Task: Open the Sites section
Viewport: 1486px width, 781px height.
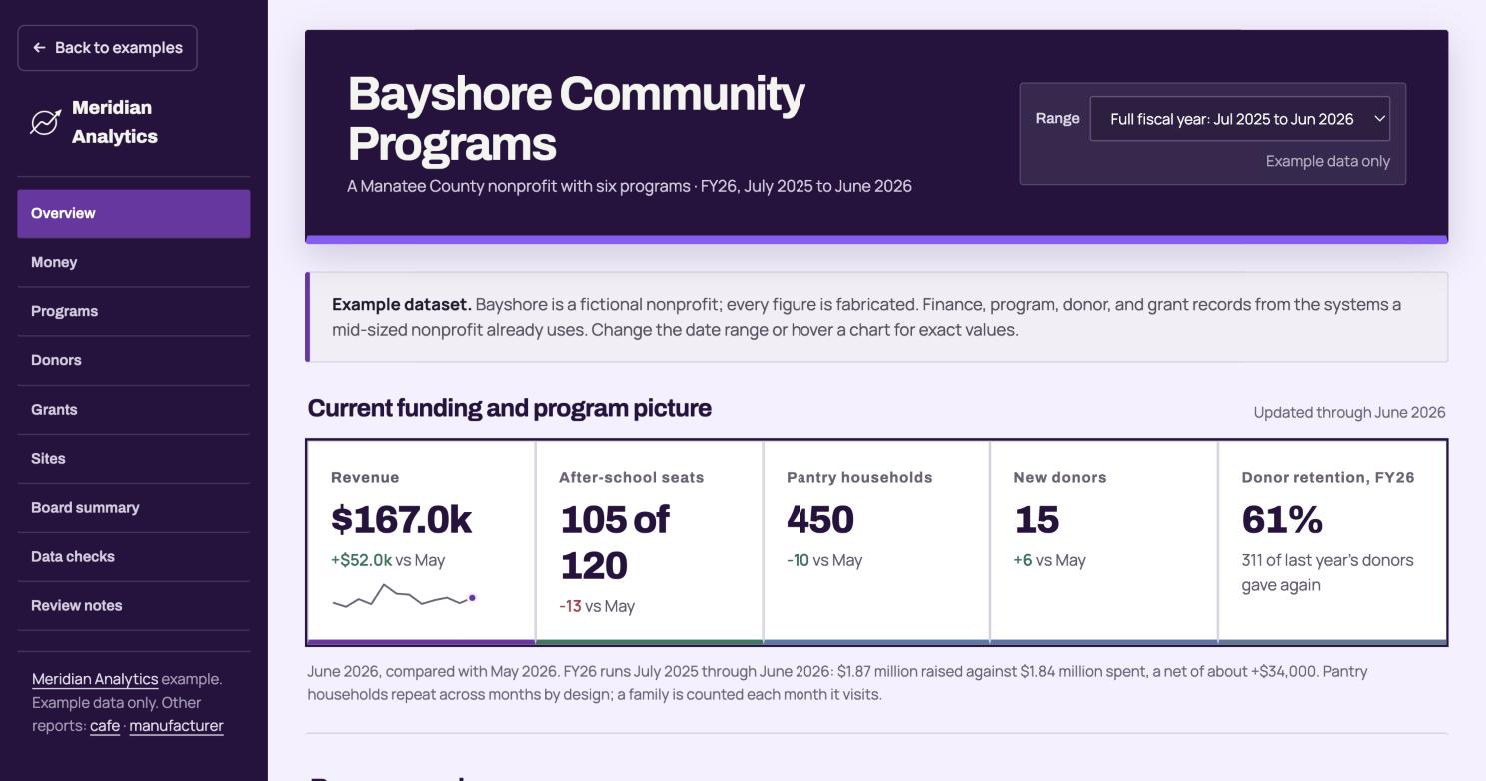Action: coord(134,458)
